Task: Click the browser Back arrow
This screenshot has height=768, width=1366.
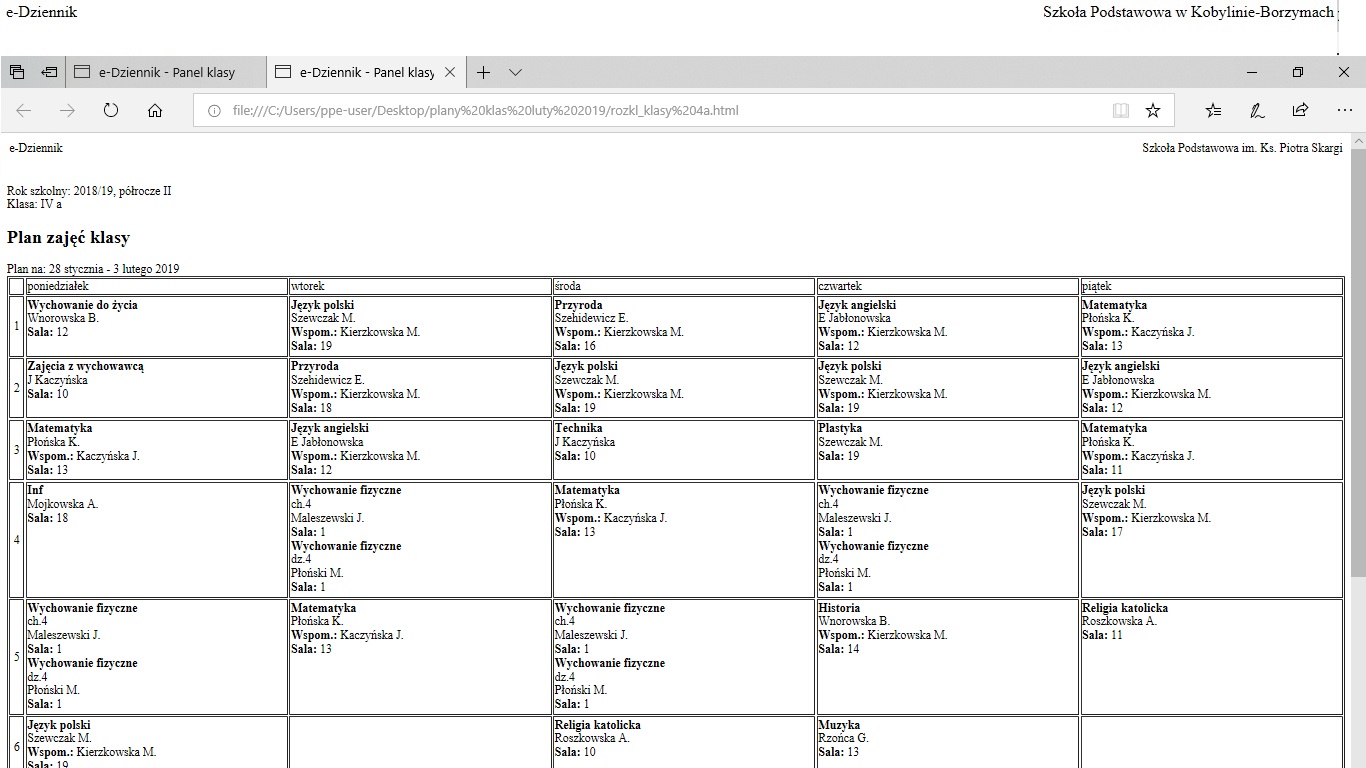Action: click(x=24, y=110)
